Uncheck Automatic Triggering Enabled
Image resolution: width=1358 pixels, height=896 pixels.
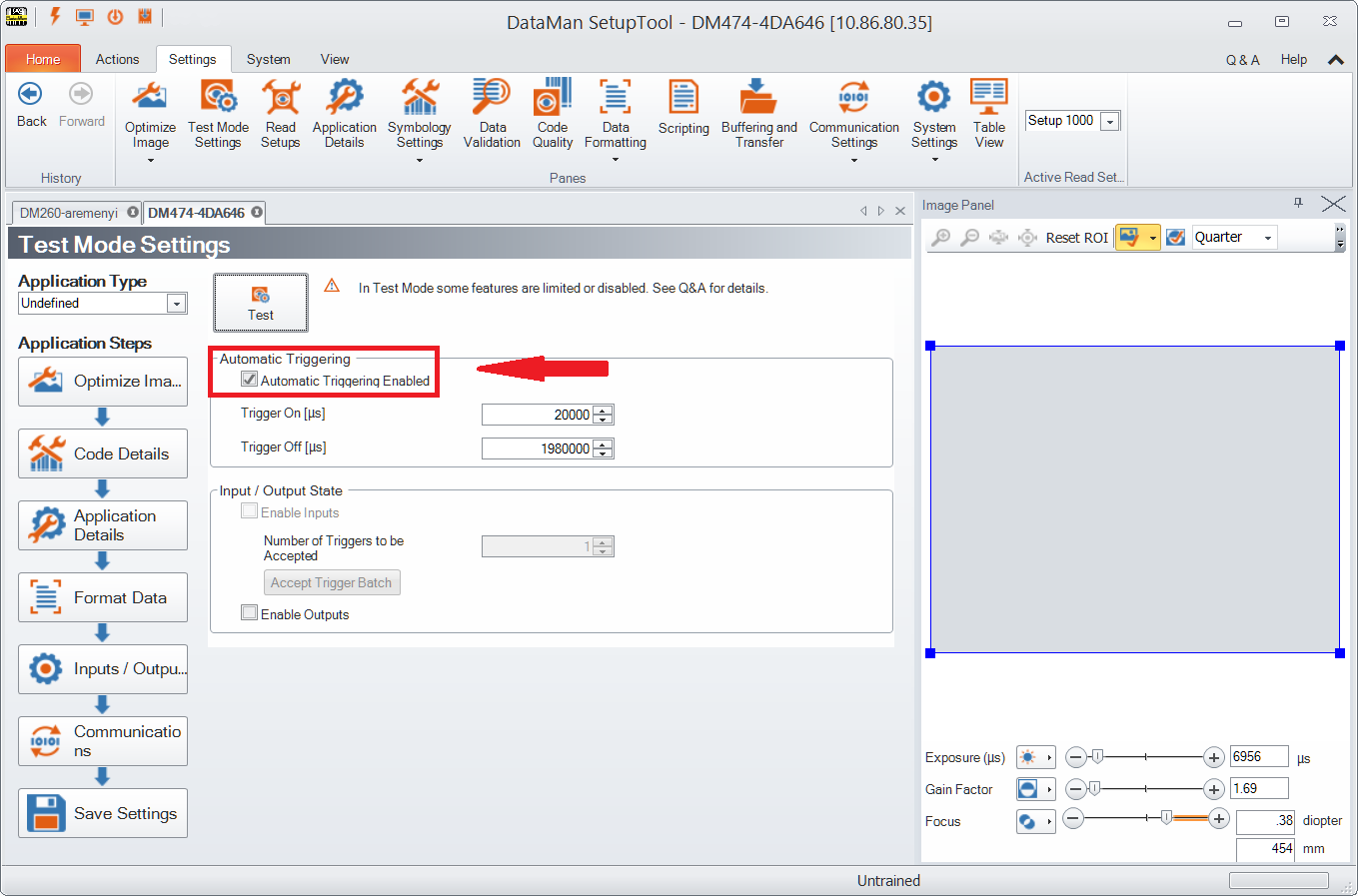[x=250, y=380]
